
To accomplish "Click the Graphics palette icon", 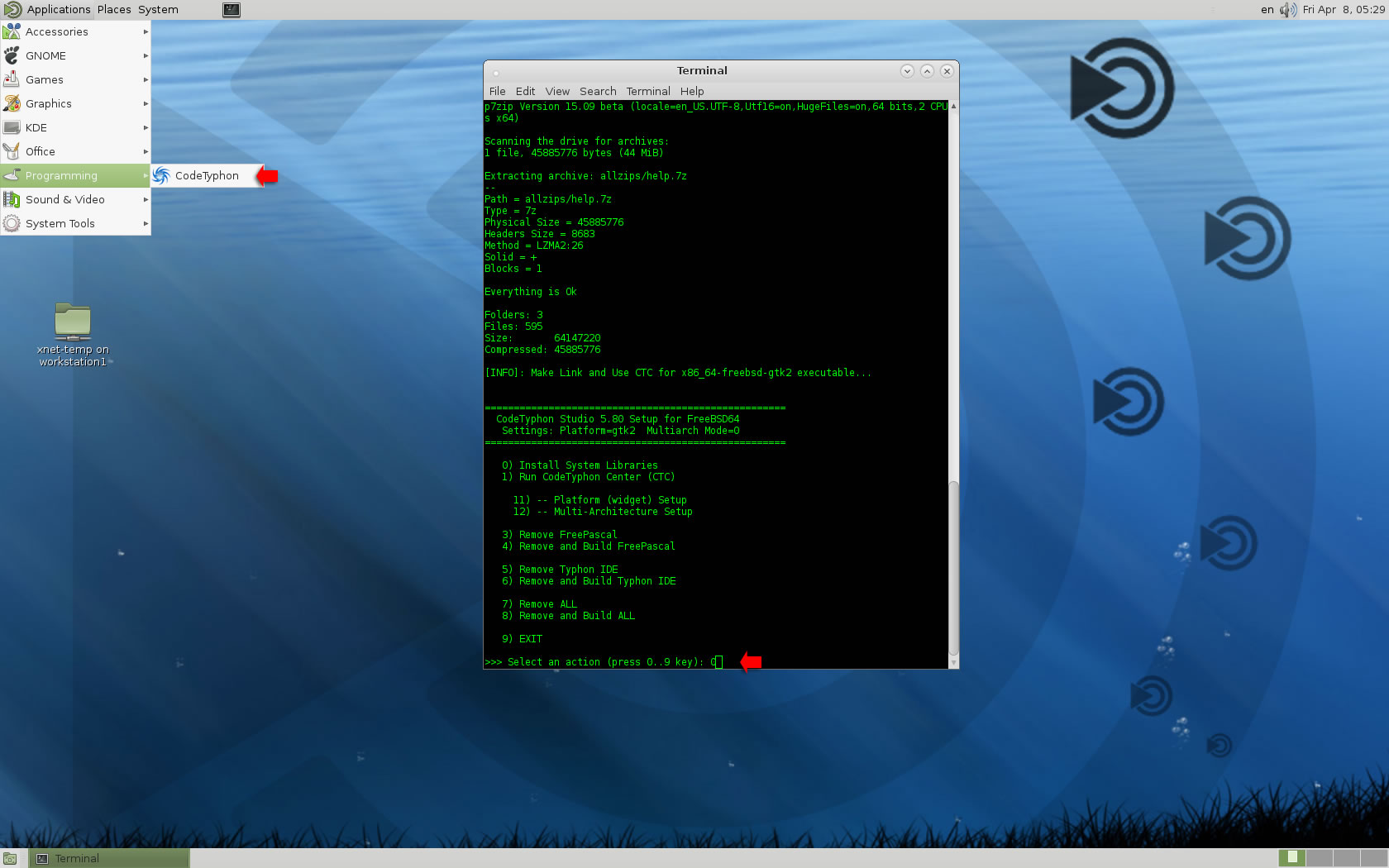I will [x=12, y=103].
